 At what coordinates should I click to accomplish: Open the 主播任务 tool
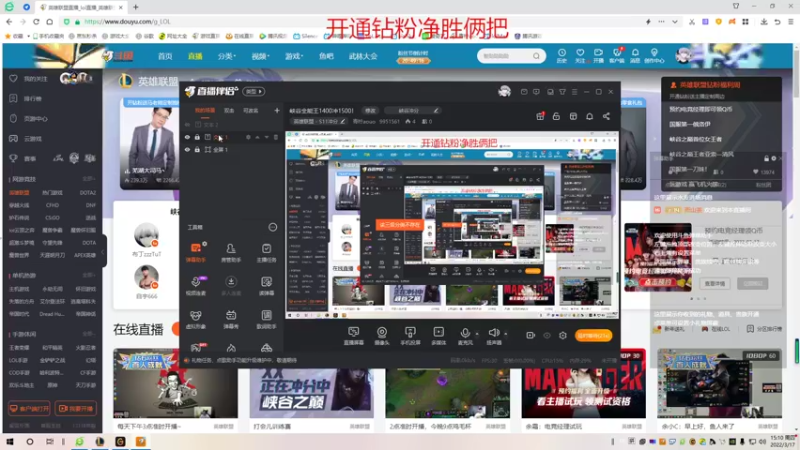(x=266, y=252)
